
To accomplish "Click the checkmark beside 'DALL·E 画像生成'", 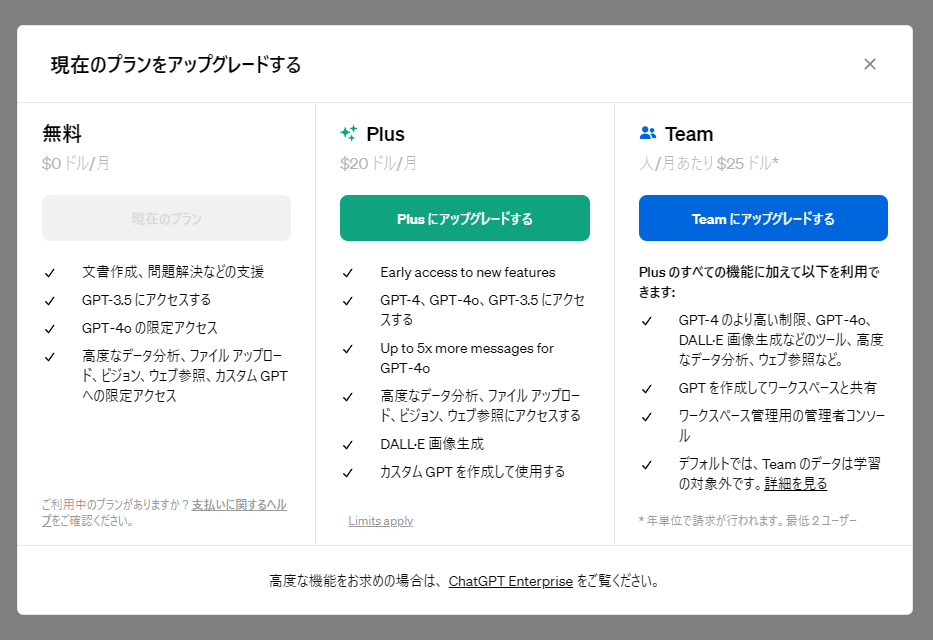I will (x=348, y=443).
